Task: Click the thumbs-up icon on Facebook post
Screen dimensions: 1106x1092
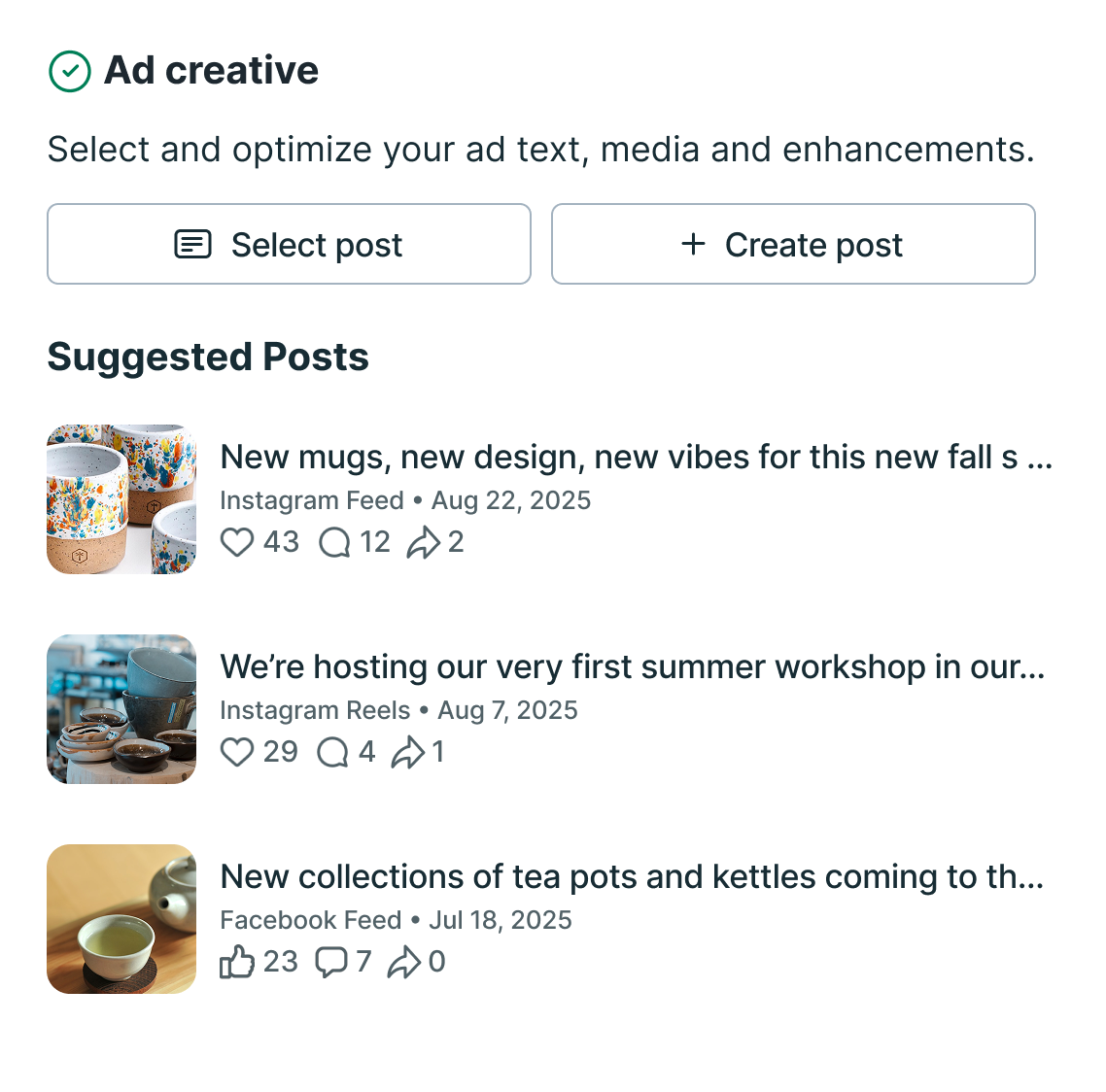Action: [237, 962]
